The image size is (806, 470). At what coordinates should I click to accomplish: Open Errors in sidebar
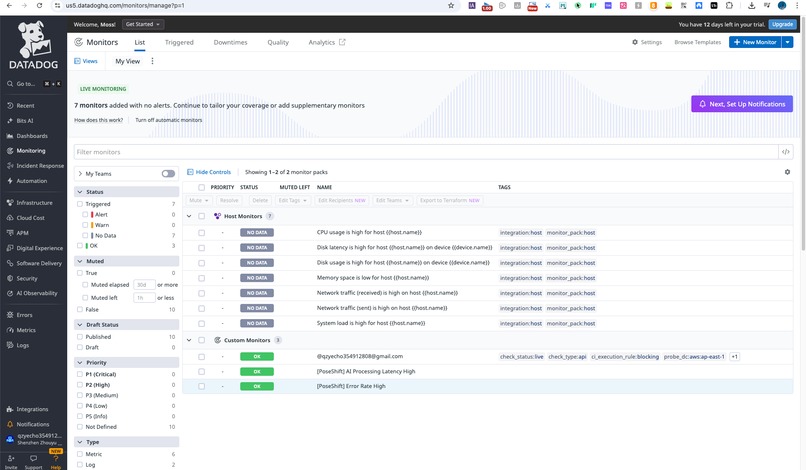24,315
